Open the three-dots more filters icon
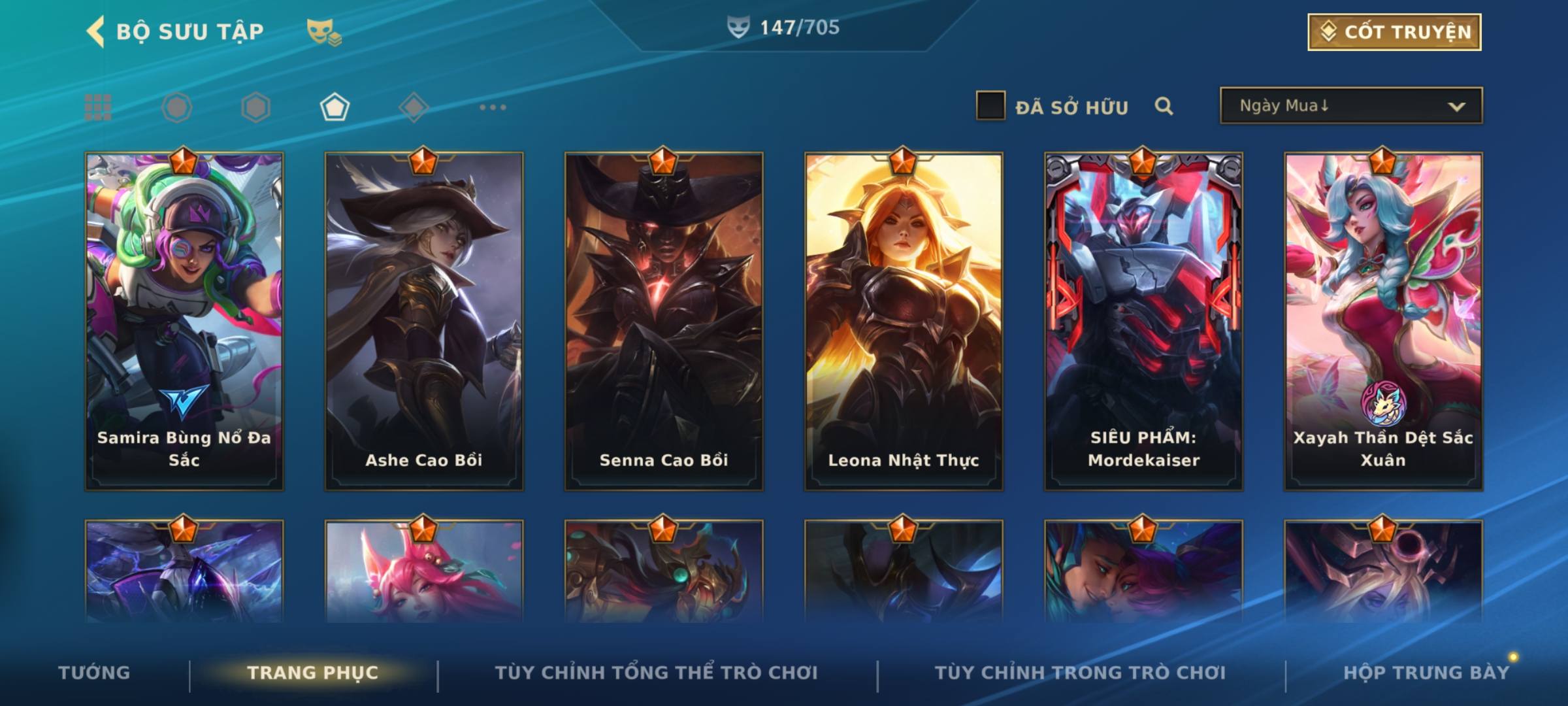The image size is (1568, 706). coord(493,107)
